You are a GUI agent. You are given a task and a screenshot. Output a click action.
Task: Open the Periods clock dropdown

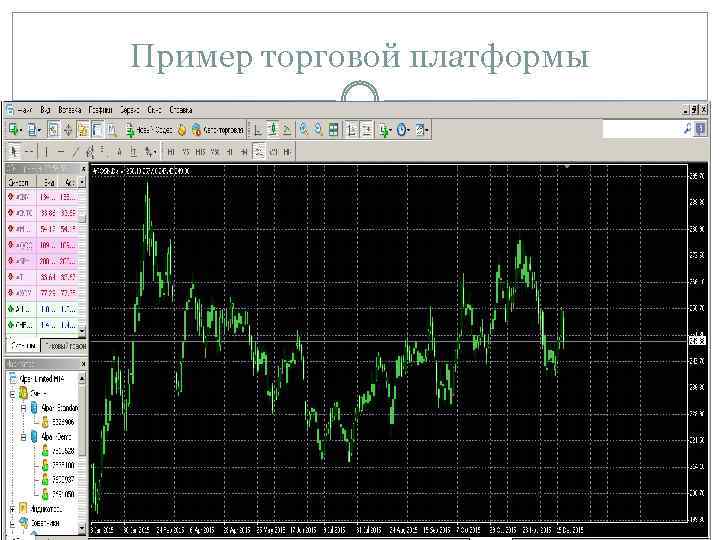tap(403, 130)
